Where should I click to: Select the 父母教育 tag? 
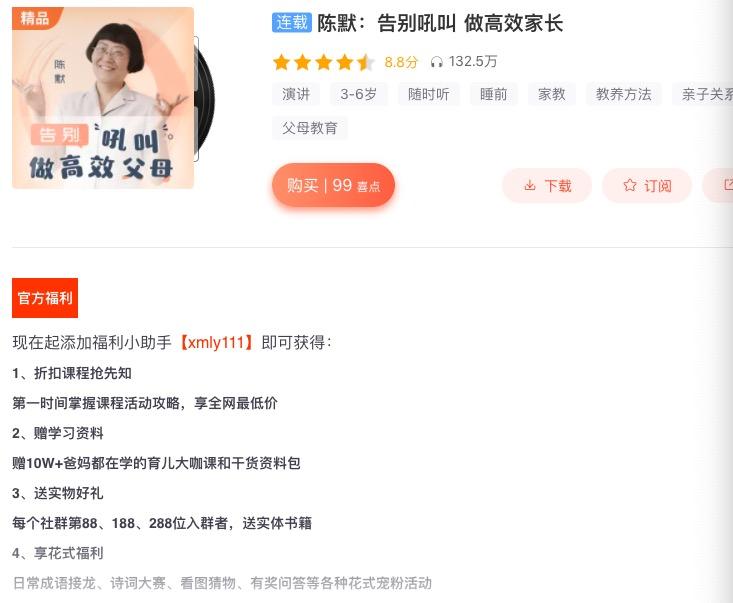pyautogui.click(x=309, y=128)
